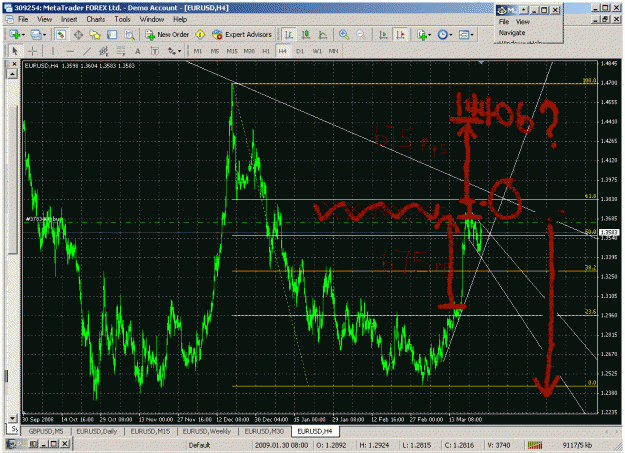Toggle the Data Window crosshair-target icon
This screenshot has width=625, height=453.
click(78, 35)
